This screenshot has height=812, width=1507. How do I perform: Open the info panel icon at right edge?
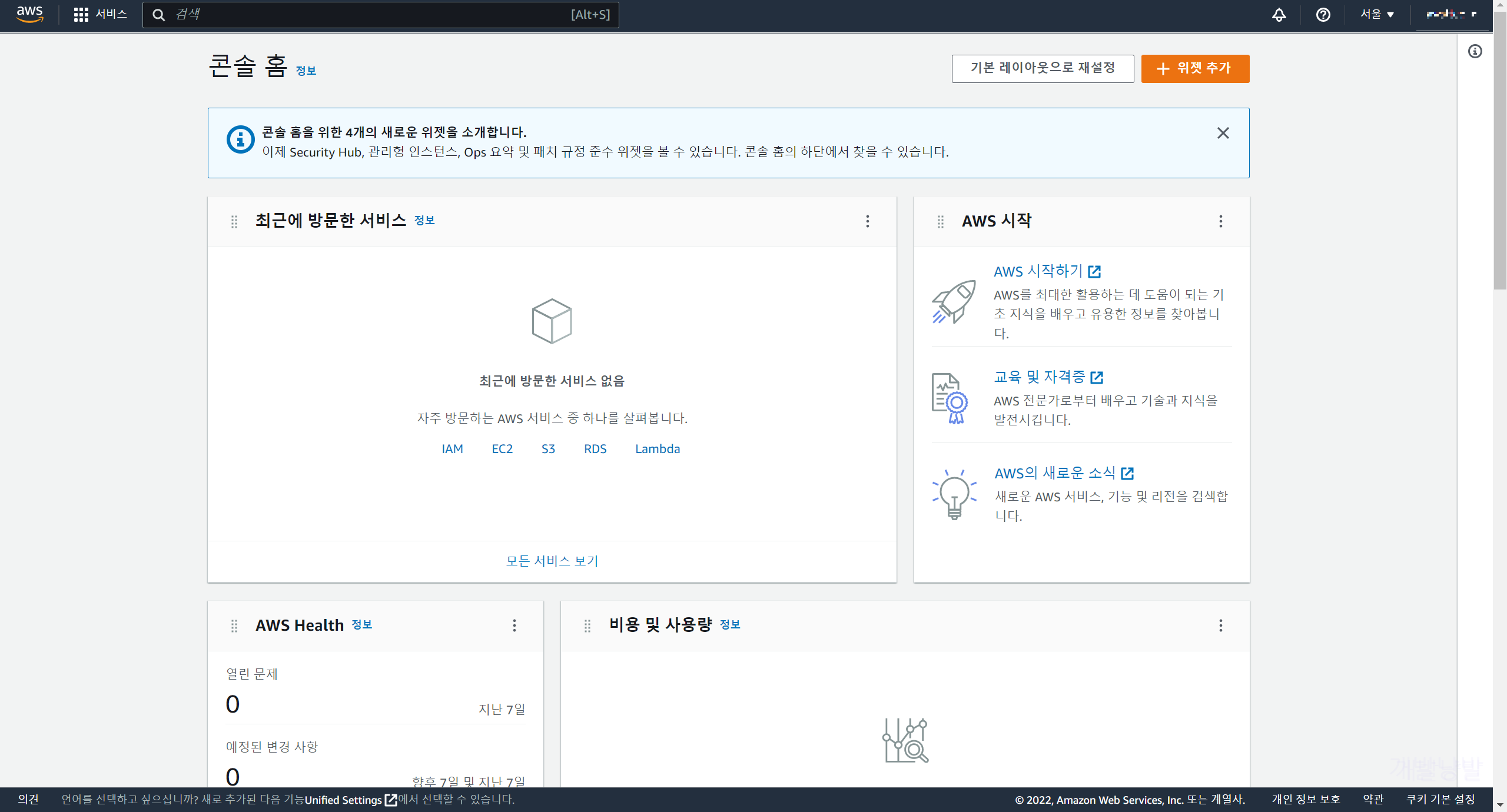[1475, 52]
